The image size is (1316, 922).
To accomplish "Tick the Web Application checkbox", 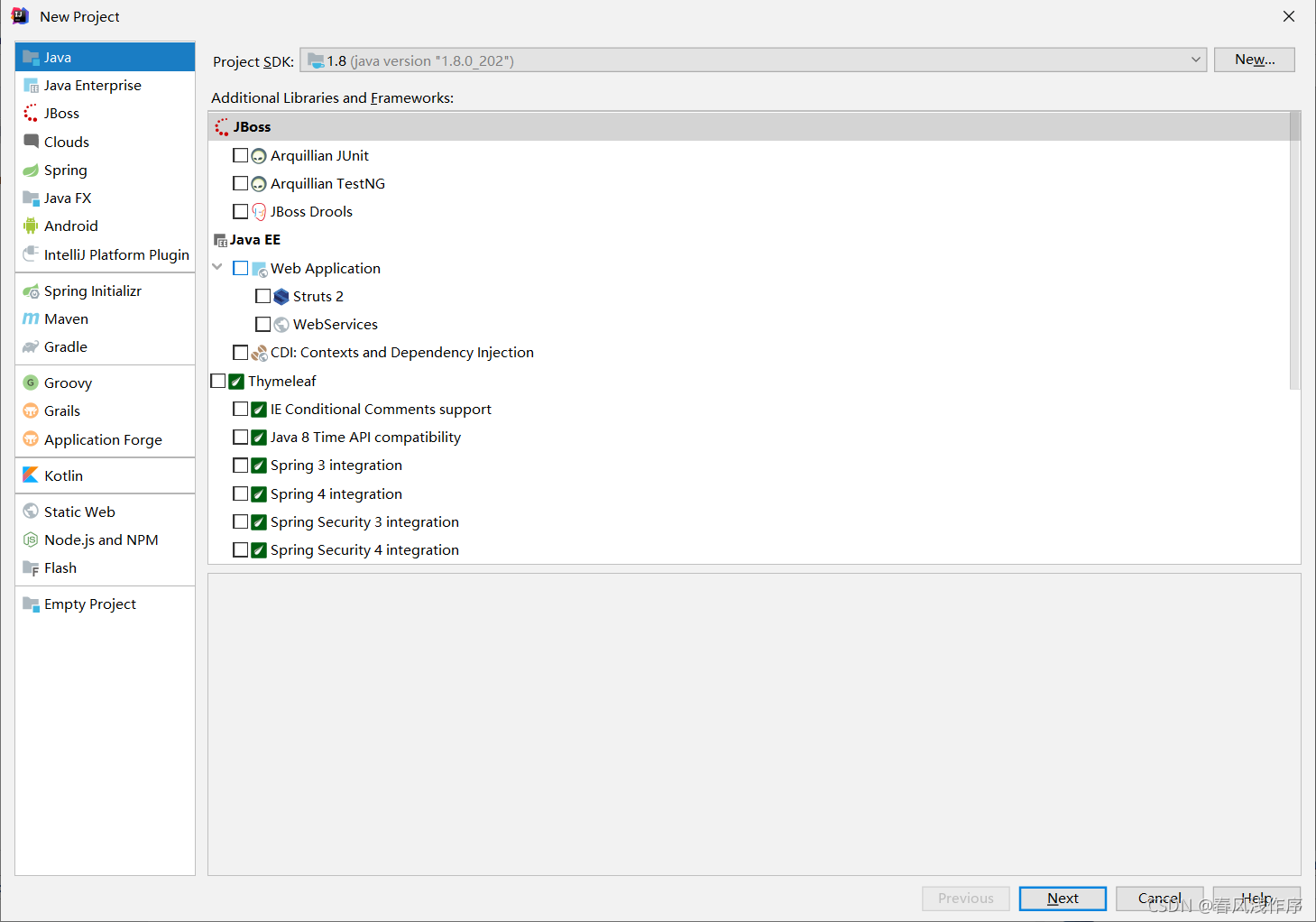I will point(240,268).
